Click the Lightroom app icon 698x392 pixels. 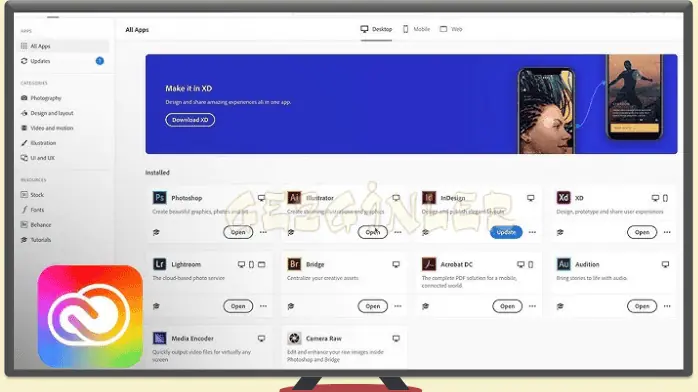click(x=159, y=264)
